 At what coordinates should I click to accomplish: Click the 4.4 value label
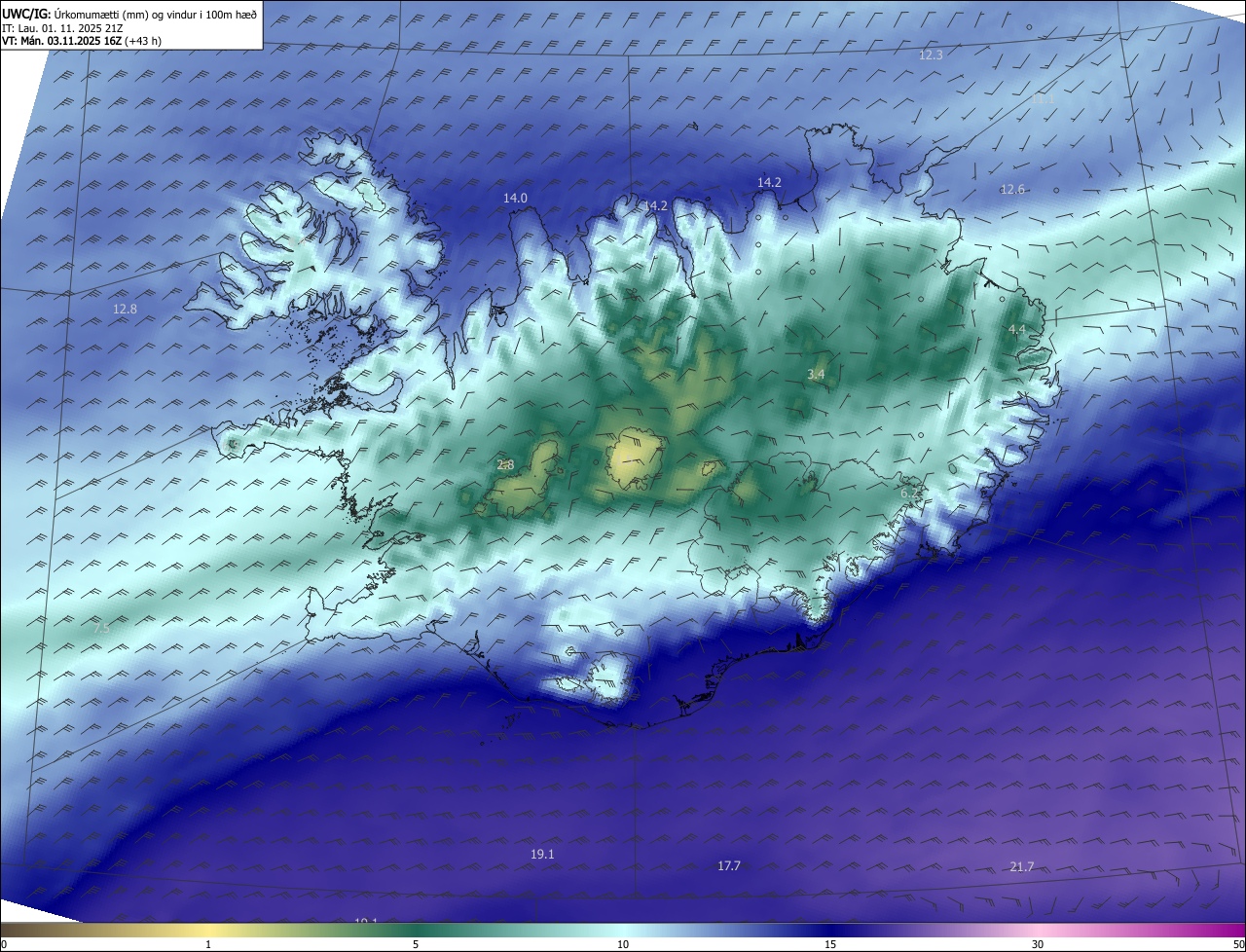pos(1015,330)
